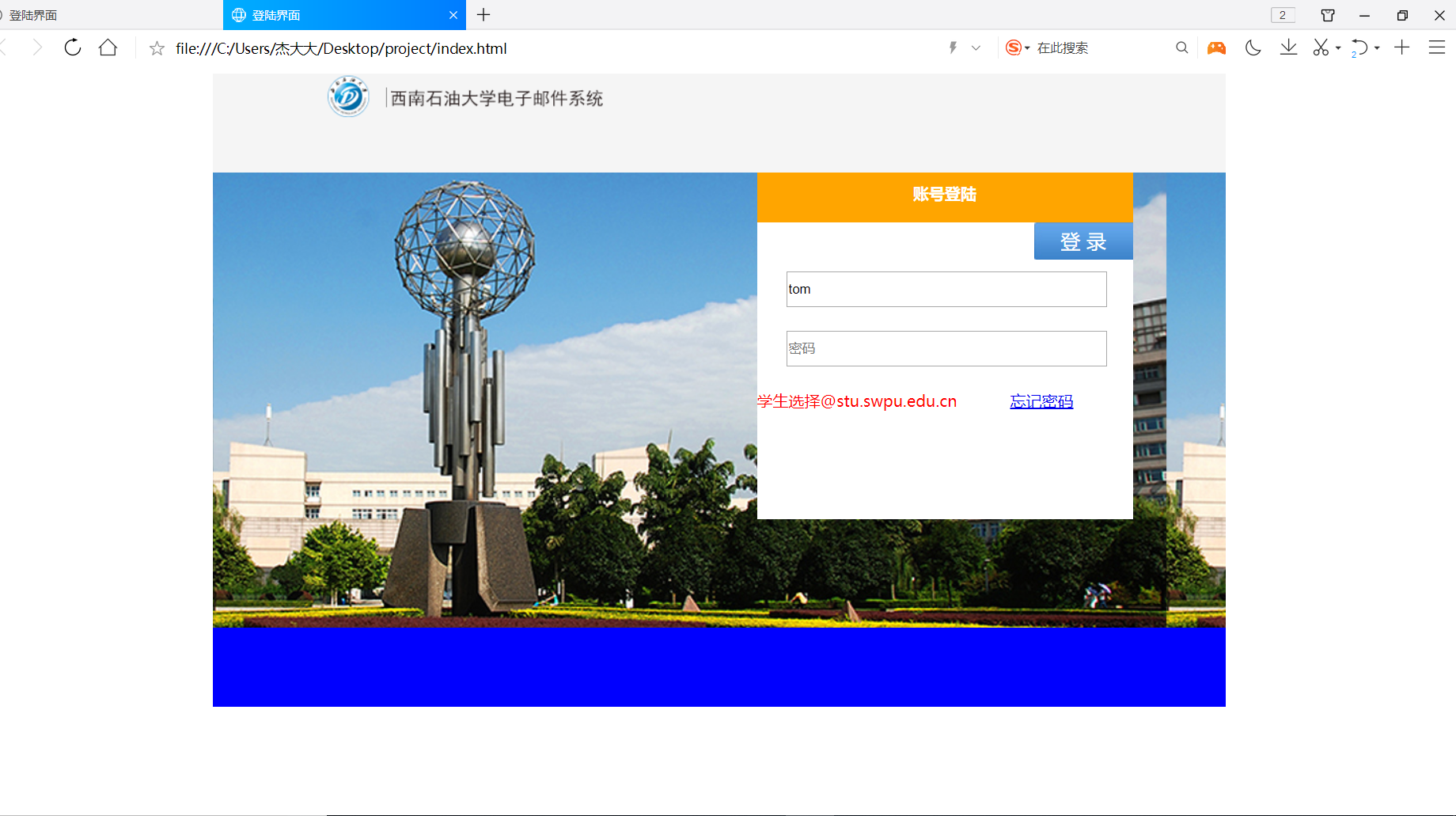Go to browser home page icon
This screenshot has height=816, width=1456.
click(108, 47)
